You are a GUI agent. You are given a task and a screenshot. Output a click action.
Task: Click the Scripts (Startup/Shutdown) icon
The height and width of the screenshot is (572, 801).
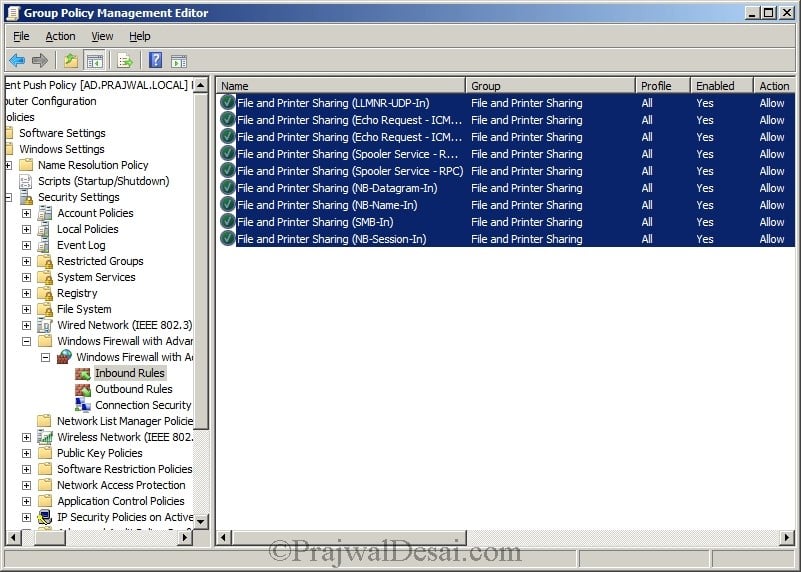pyautogui.click(x=26, y=181)
